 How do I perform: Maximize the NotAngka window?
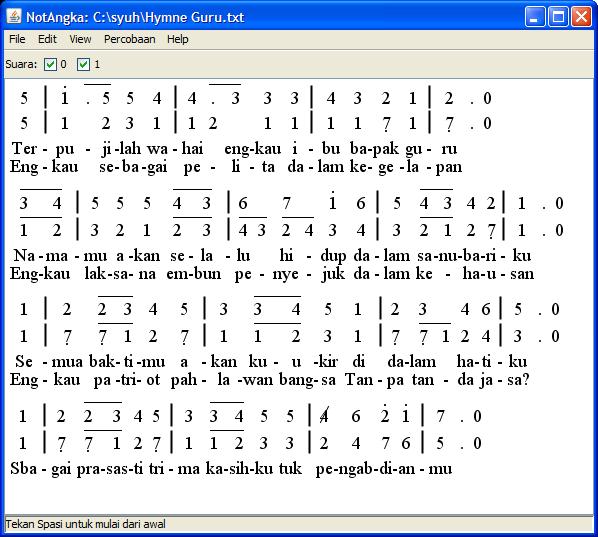[558, 17]
